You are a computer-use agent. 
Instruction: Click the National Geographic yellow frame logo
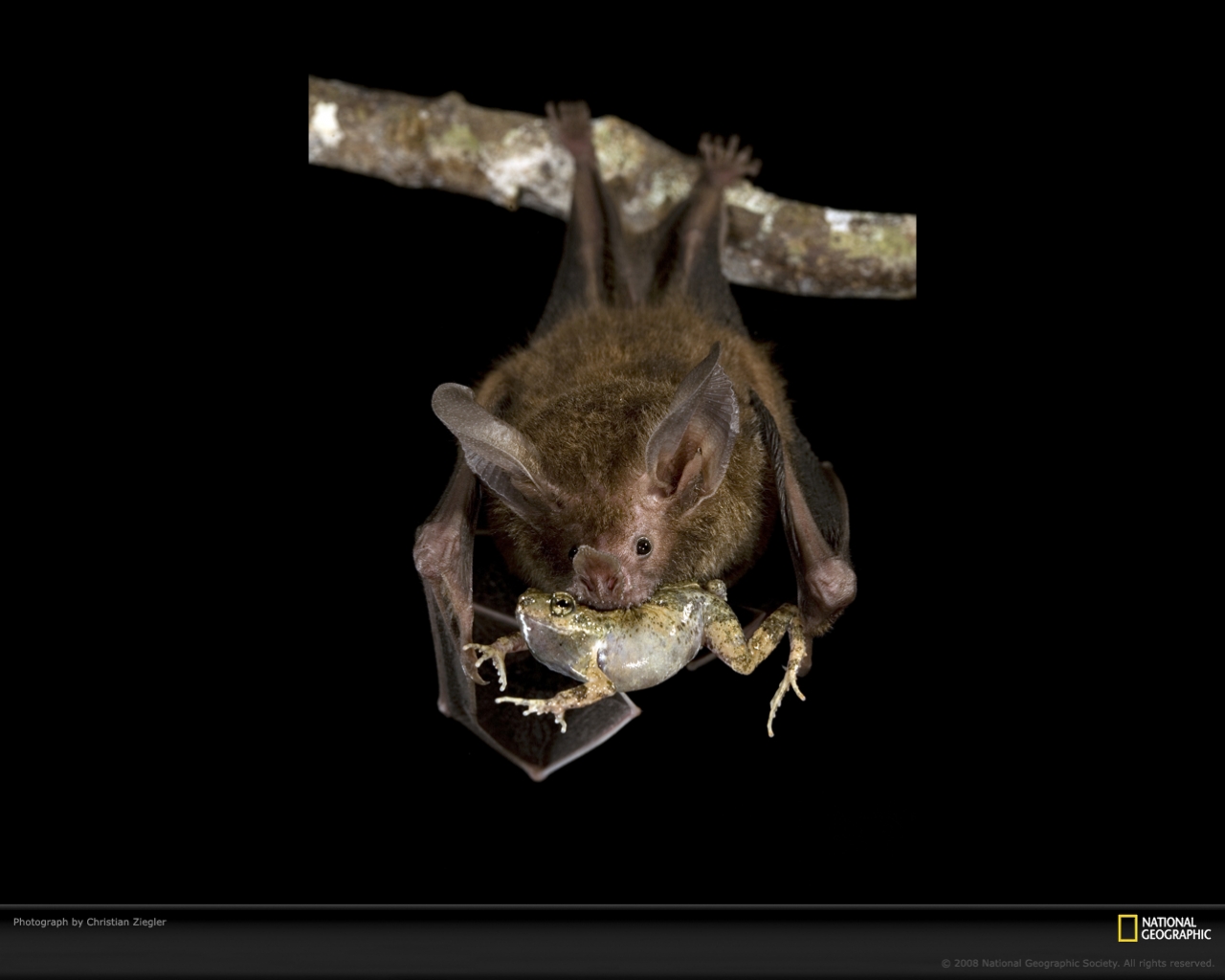click(x=1127, y=928)
